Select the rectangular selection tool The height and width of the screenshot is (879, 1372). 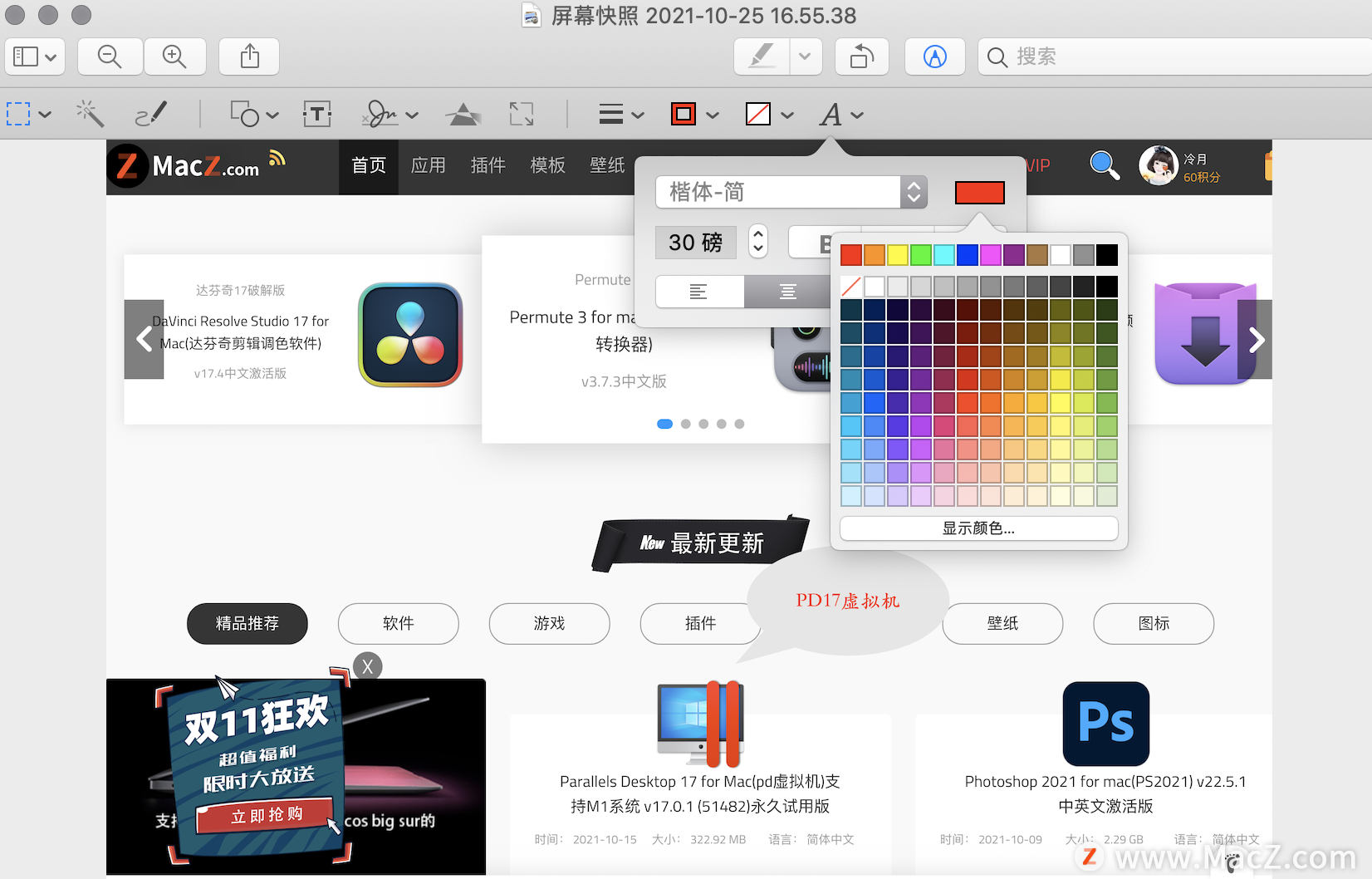pyautogui.click(x=18, y=114)
